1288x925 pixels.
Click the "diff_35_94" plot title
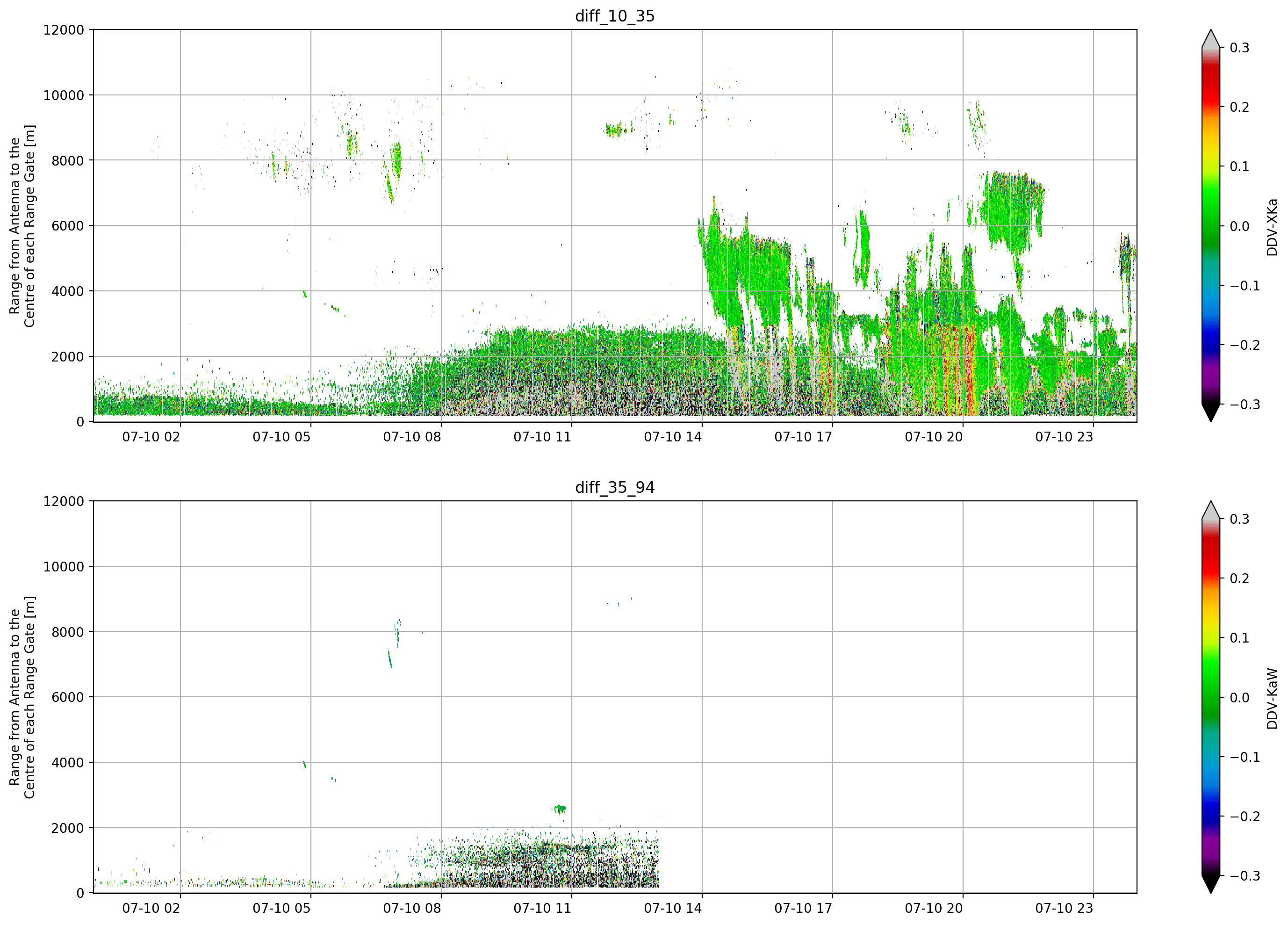(x=614, y=487)
